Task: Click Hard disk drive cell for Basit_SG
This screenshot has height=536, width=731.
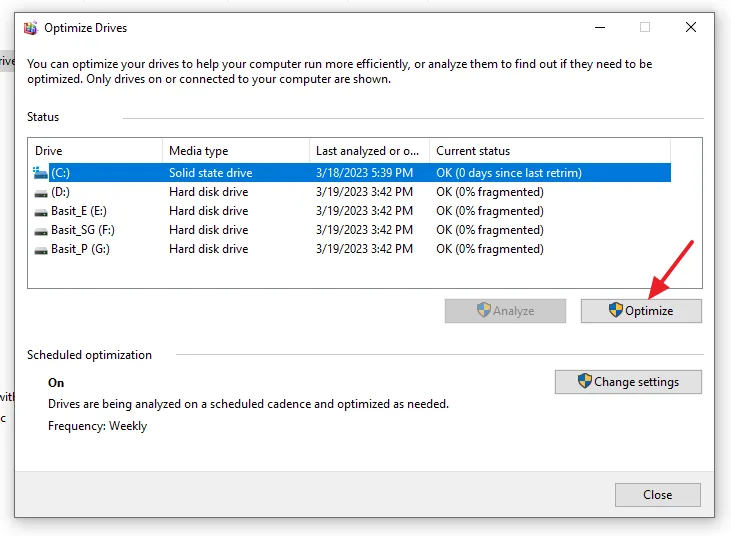Action: (208, 230)
